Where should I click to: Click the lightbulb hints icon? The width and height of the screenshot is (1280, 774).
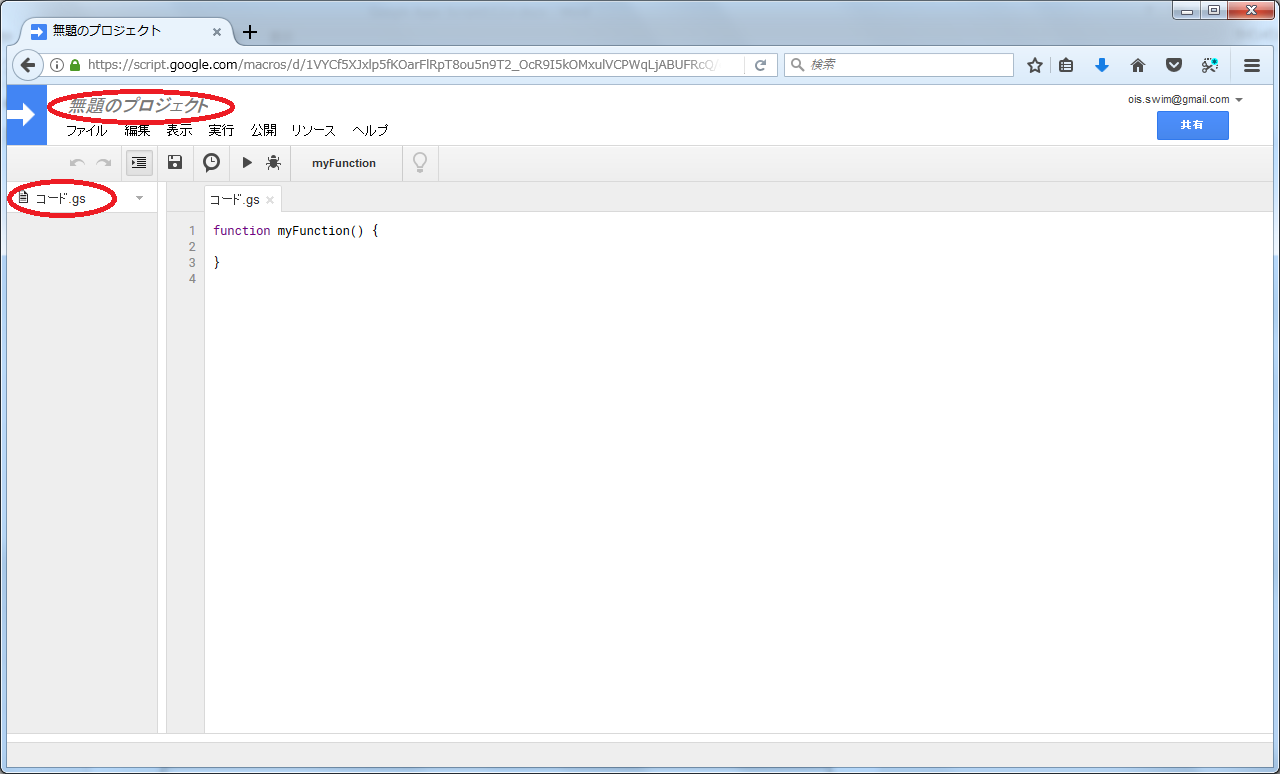point(420,162)
